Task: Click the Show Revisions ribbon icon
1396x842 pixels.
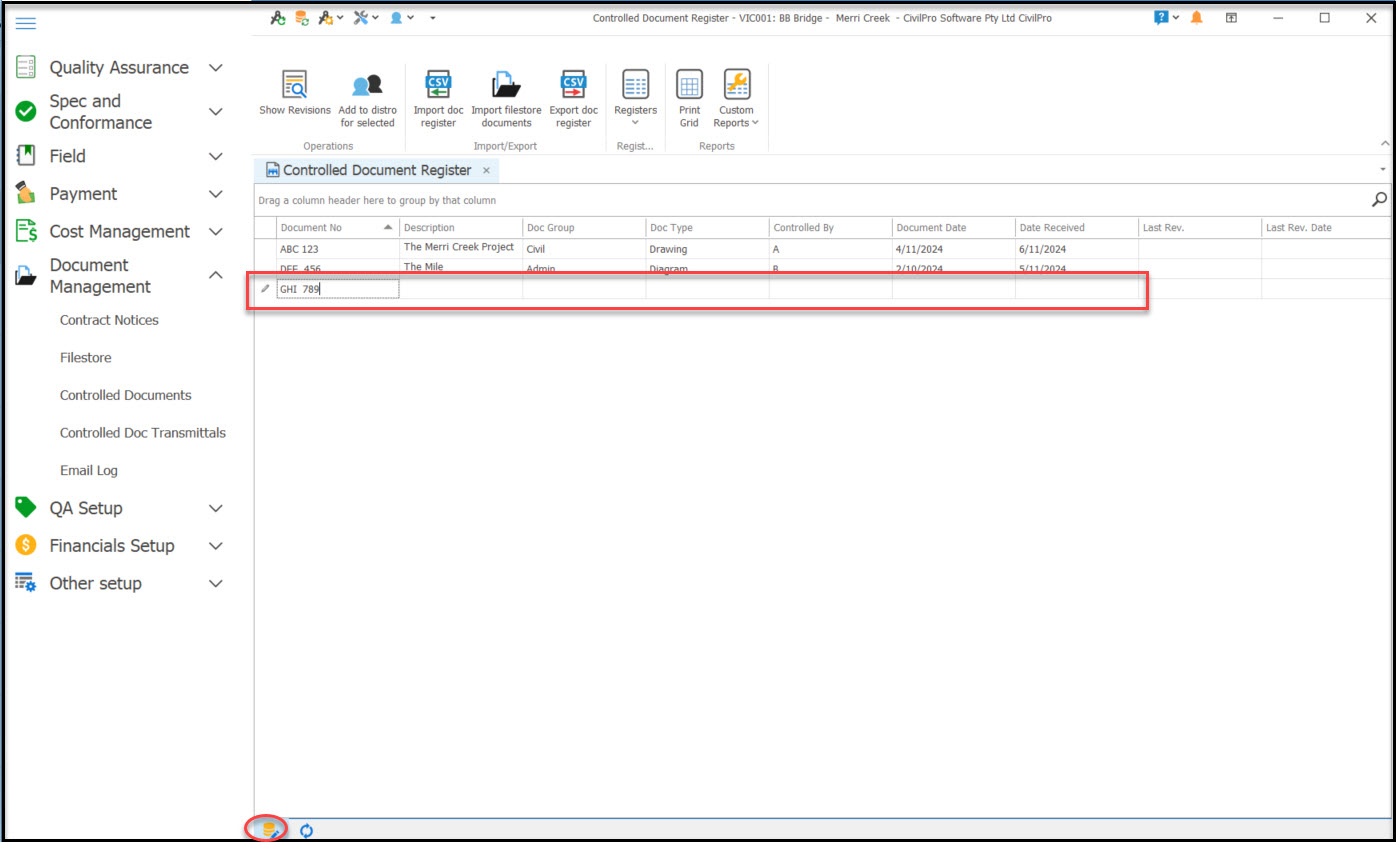Action: (294, 85)
